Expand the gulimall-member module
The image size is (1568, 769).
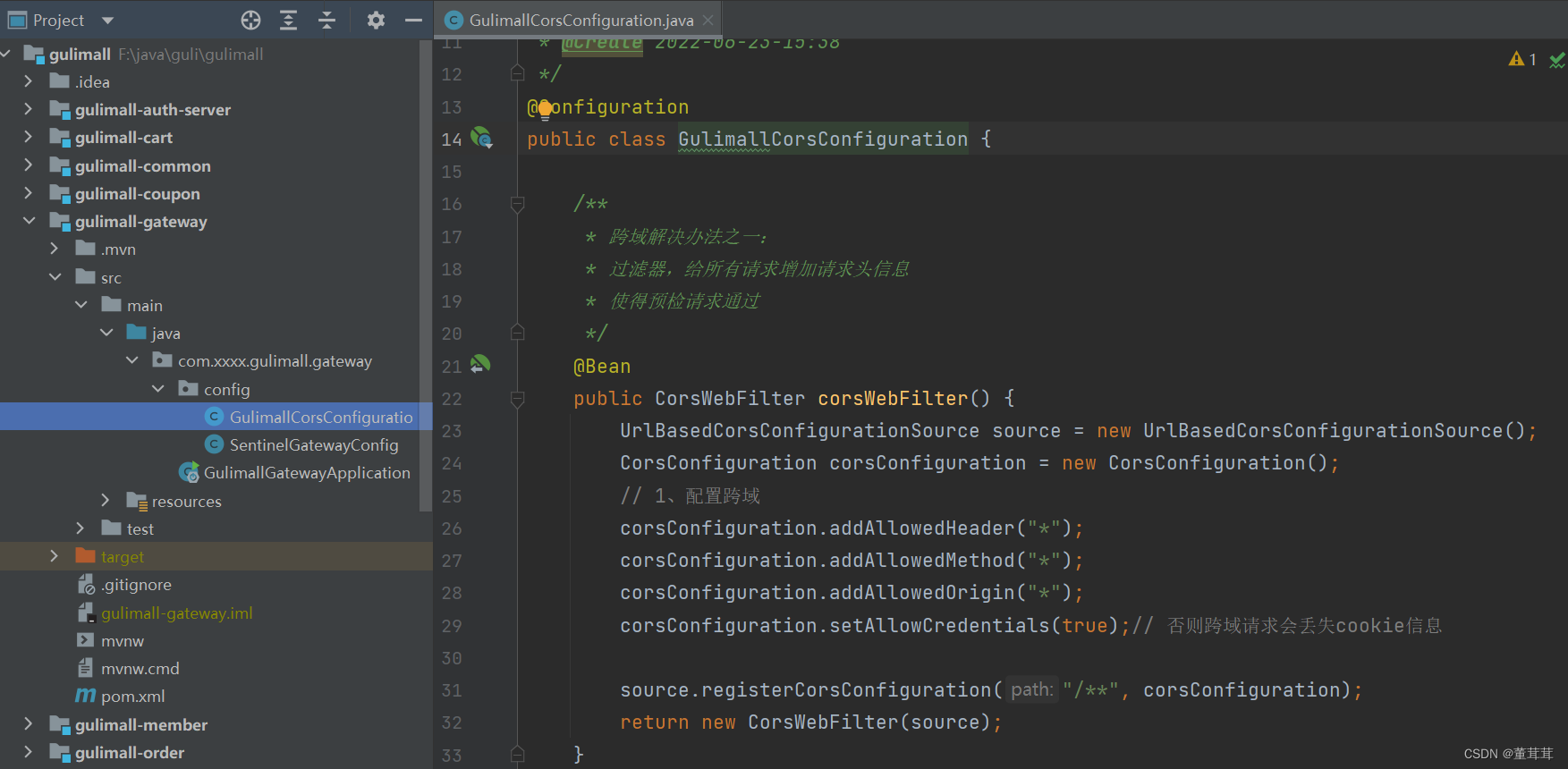28,724
